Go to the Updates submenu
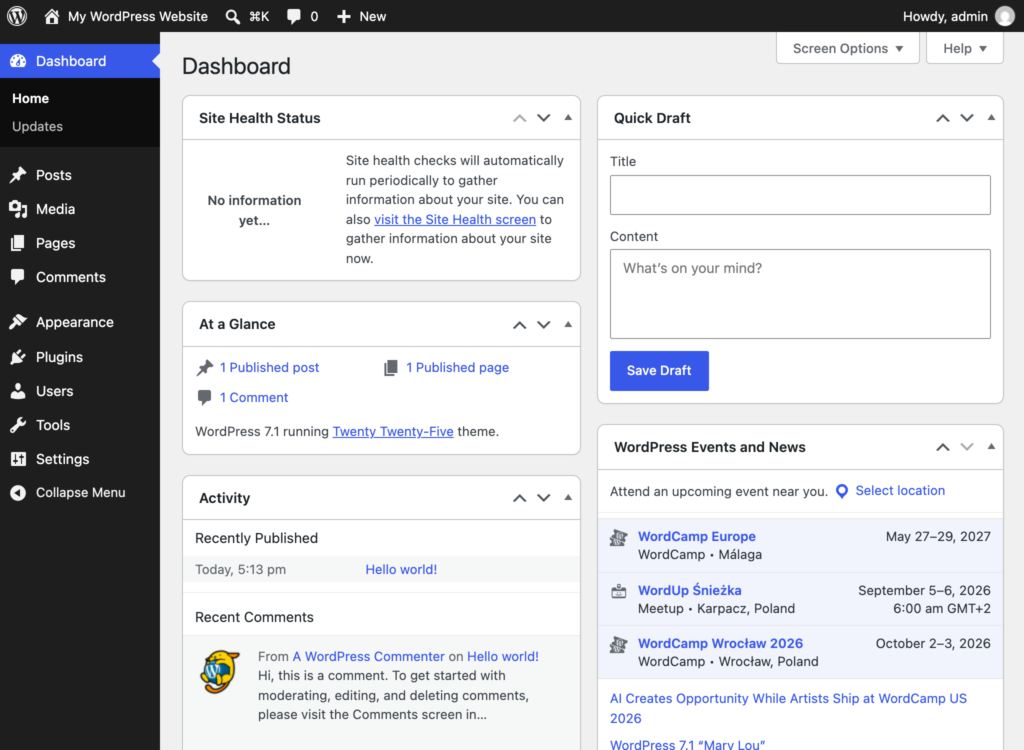 (37, 126)
